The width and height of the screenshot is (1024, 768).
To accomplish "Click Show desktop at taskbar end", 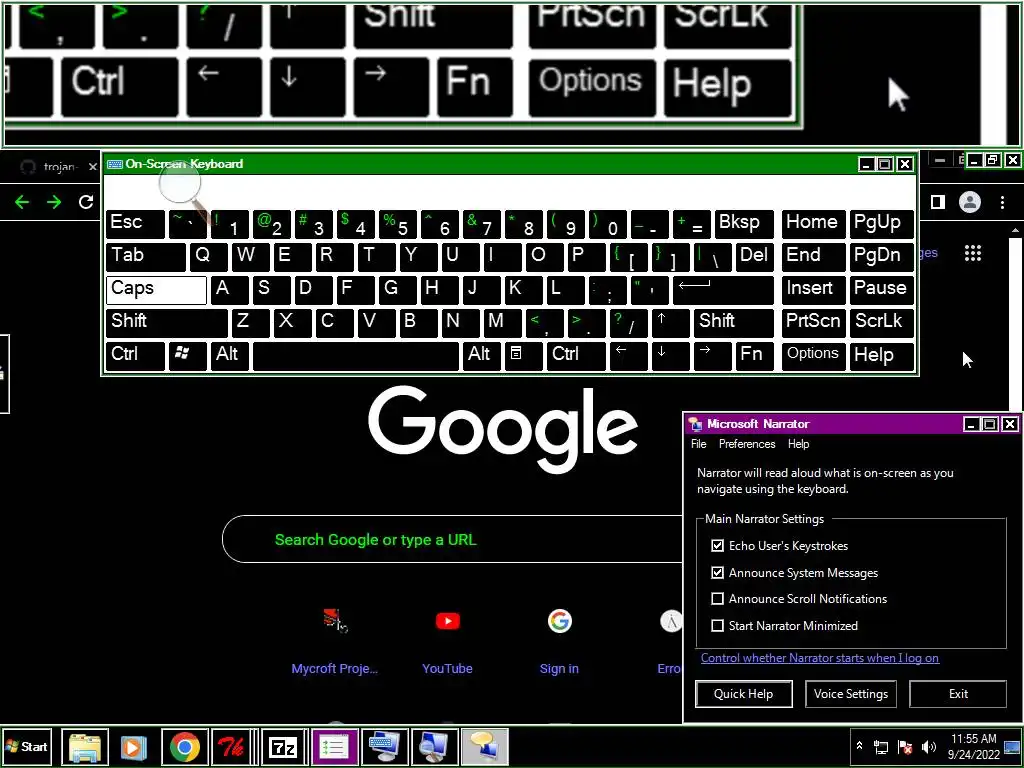I will tap(1014, 746).
